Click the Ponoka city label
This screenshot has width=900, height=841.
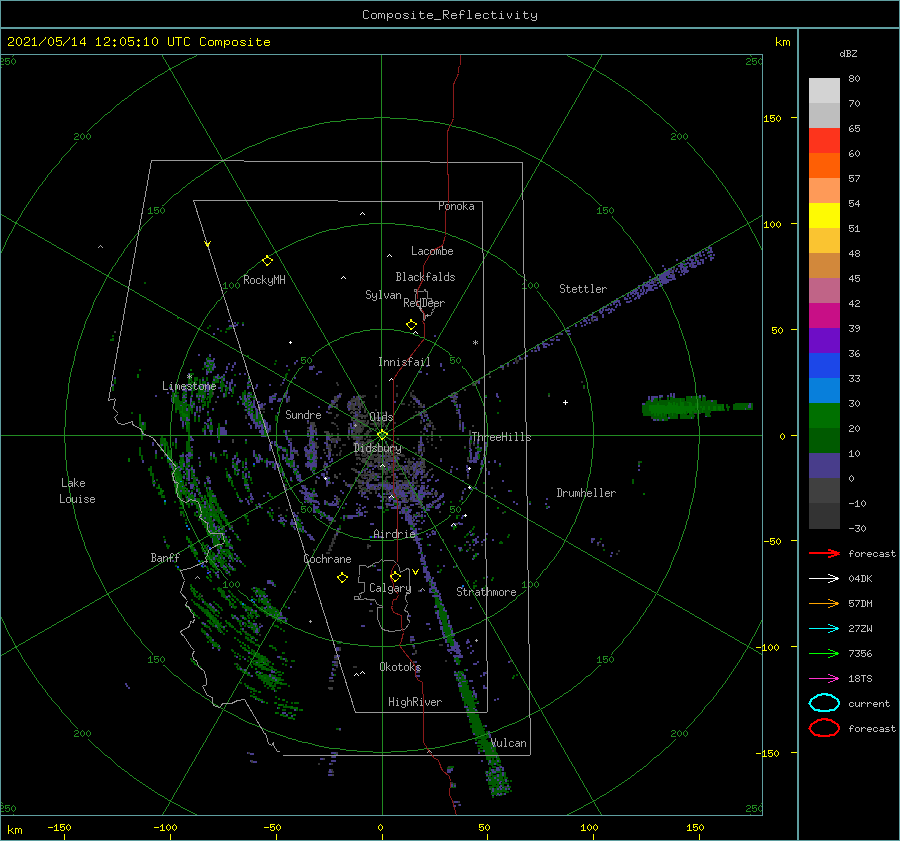(456, 206)
